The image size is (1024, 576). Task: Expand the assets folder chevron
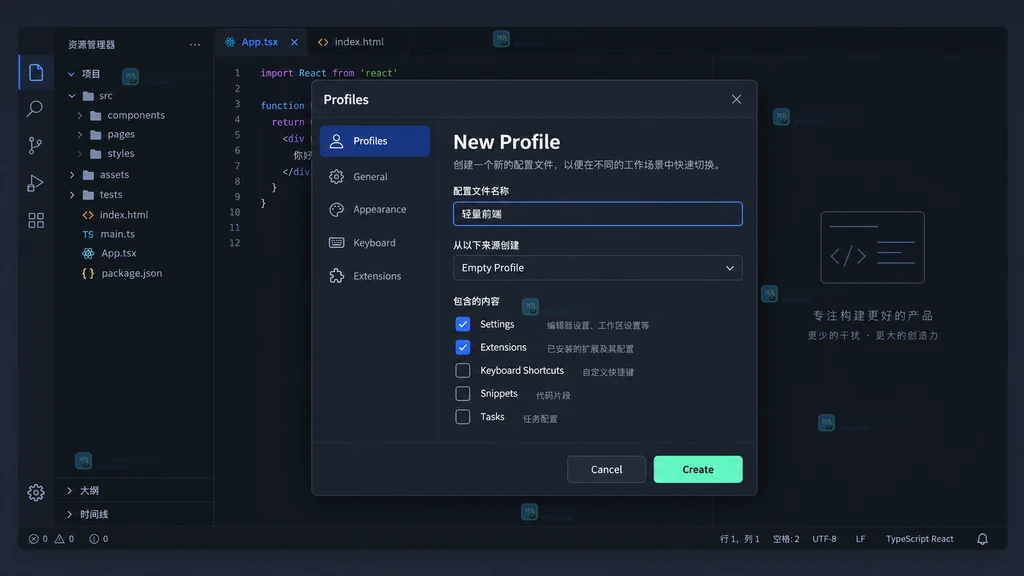(72, 174)
